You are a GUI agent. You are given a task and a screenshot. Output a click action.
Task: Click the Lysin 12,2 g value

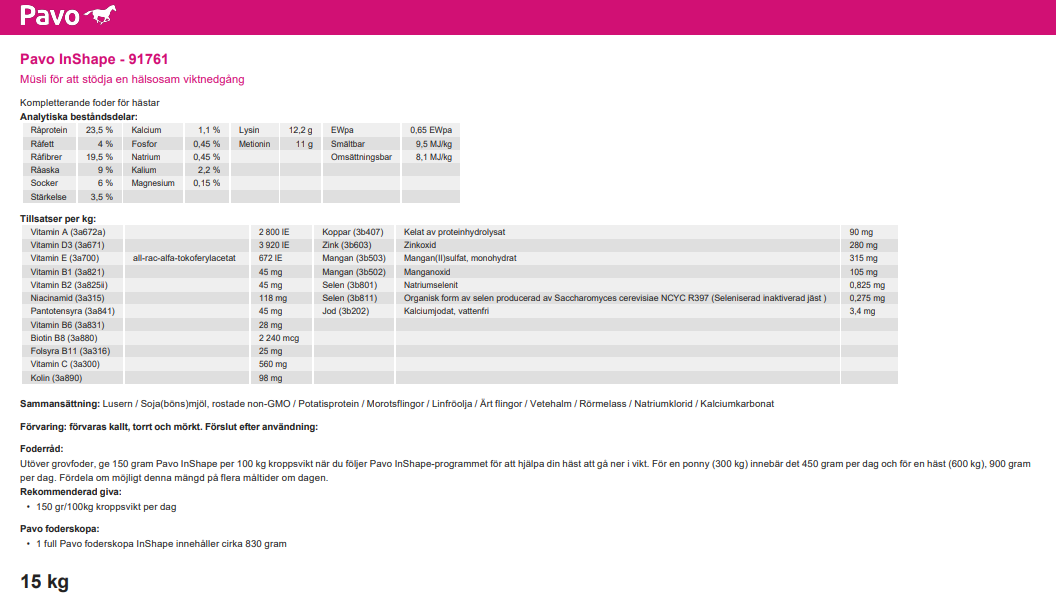point(300,131)
